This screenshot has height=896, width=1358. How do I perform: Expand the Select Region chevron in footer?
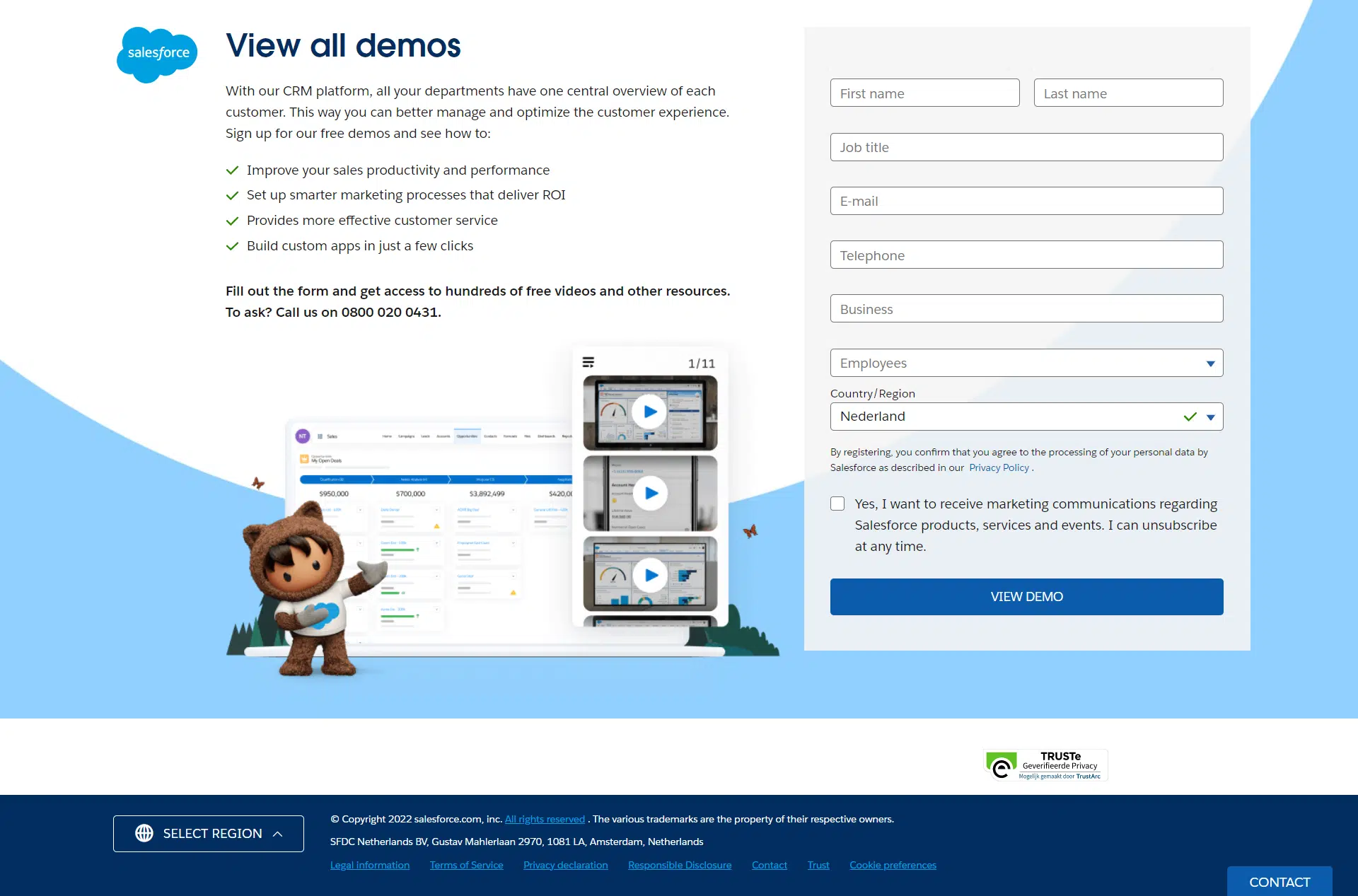[278, 834]
